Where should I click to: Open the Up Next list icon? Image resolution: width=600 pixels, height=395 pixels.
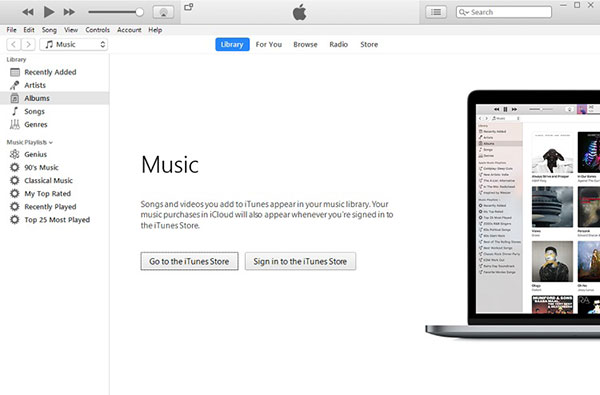(x=436, y=12)
